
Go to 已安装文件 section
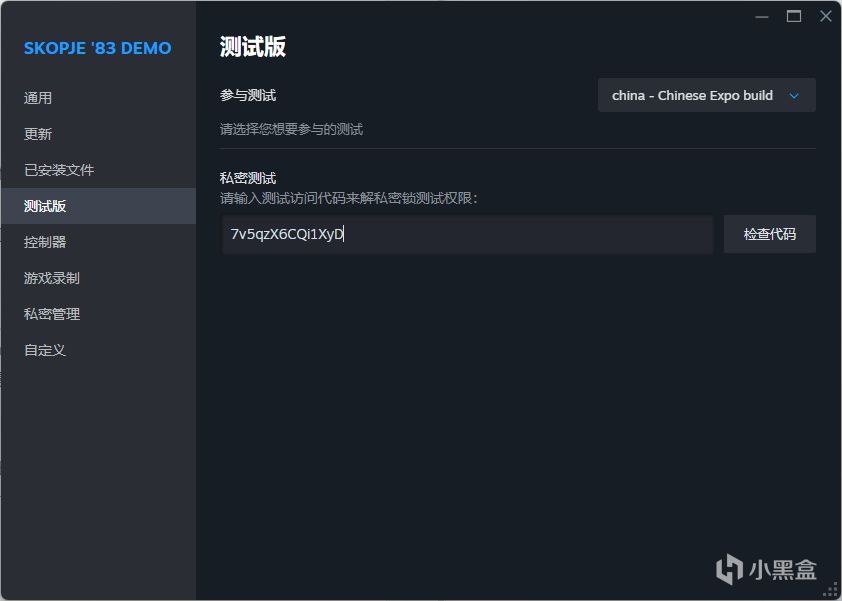pyautogui.click(x=98, y=170)
